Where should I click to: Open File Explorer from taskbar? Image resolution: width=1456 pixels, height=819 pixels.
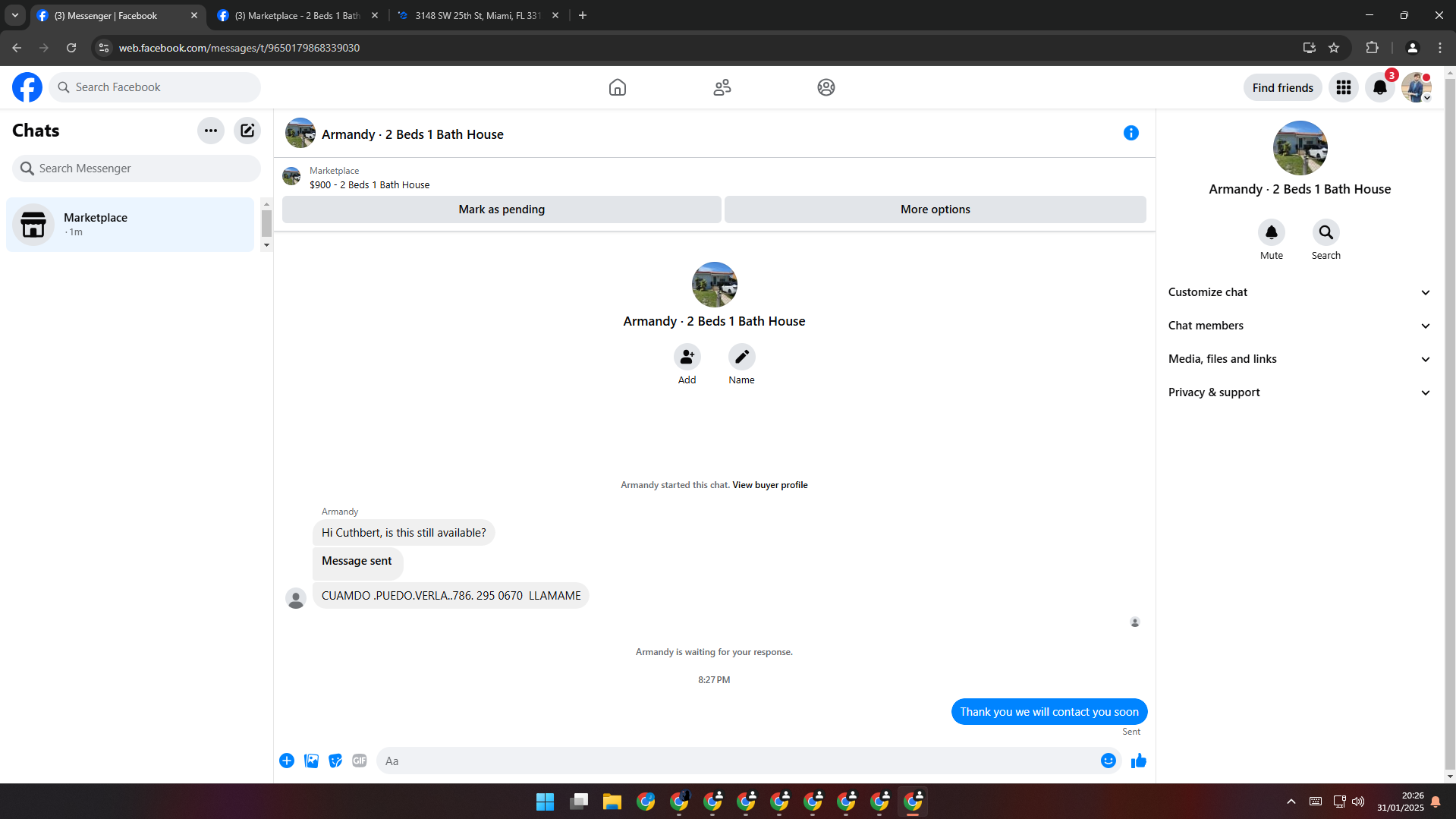(612, 802)
